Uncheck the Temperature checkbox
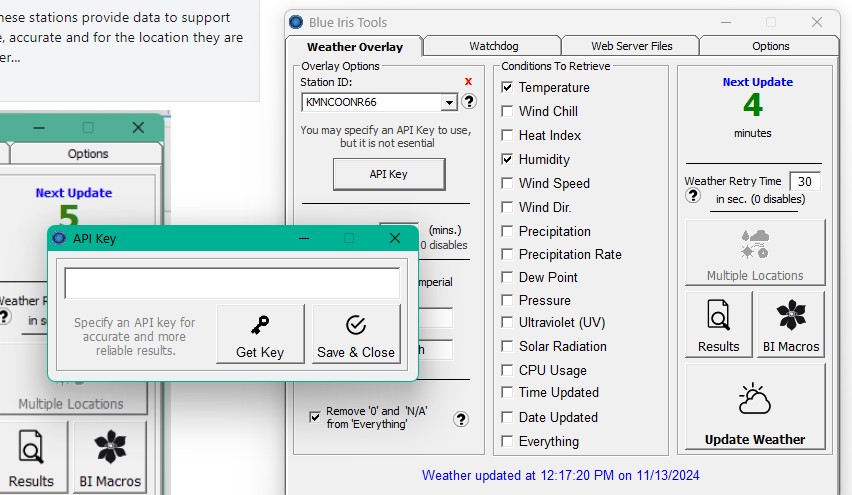 coord(507,88)
